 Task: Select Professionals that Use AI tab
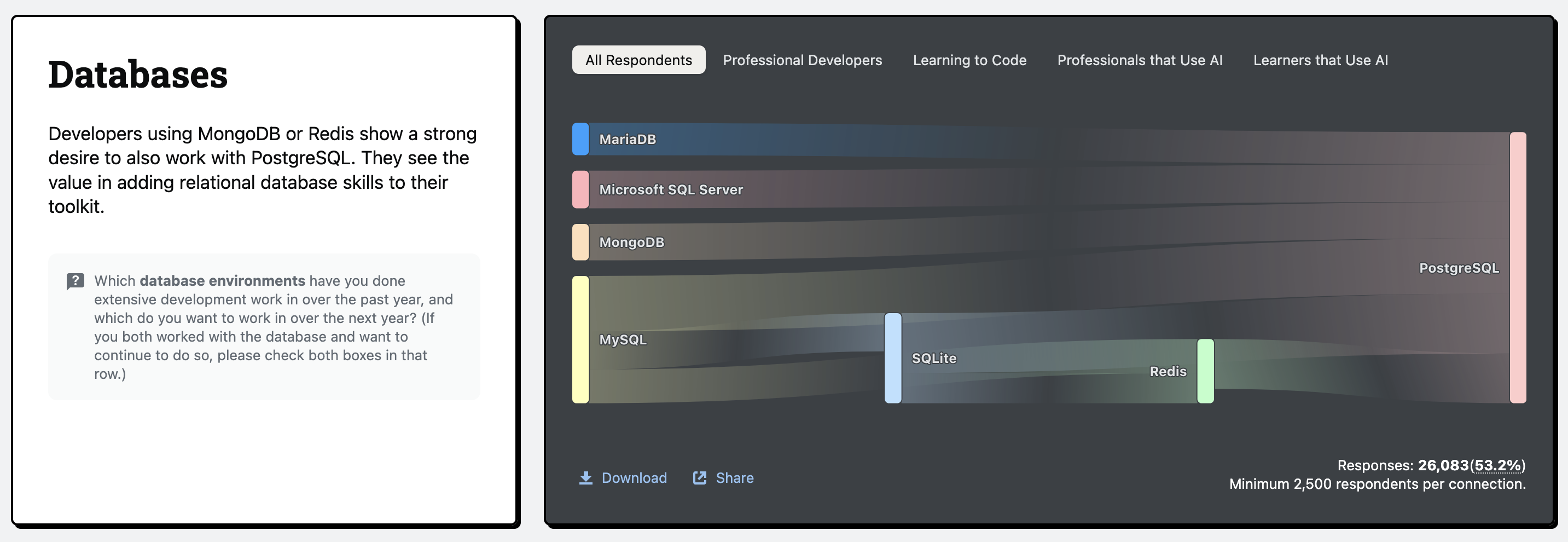1140,60
